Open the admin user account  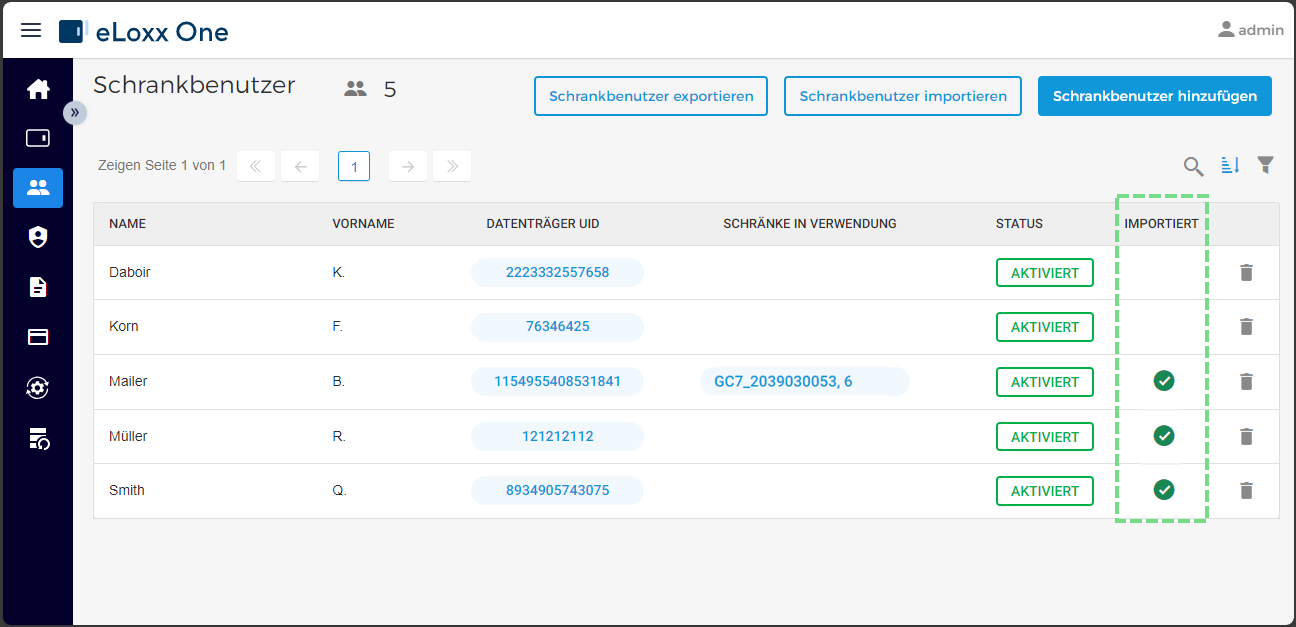[1250, 30]
